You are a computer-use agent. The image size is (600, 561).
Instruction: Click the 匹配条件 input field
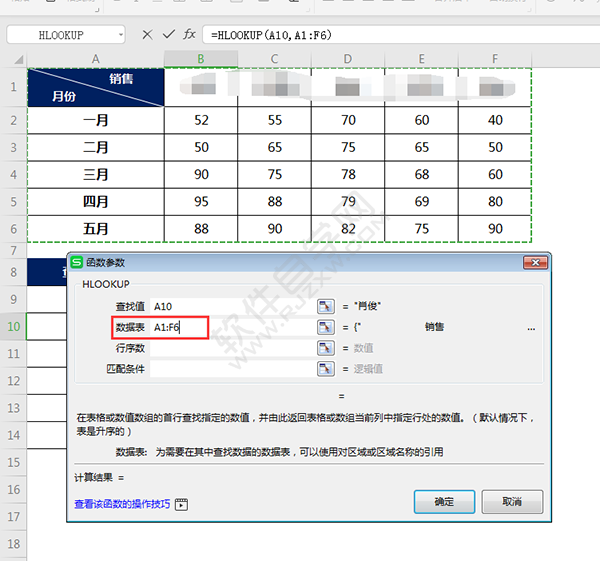[x=230, y=369]
